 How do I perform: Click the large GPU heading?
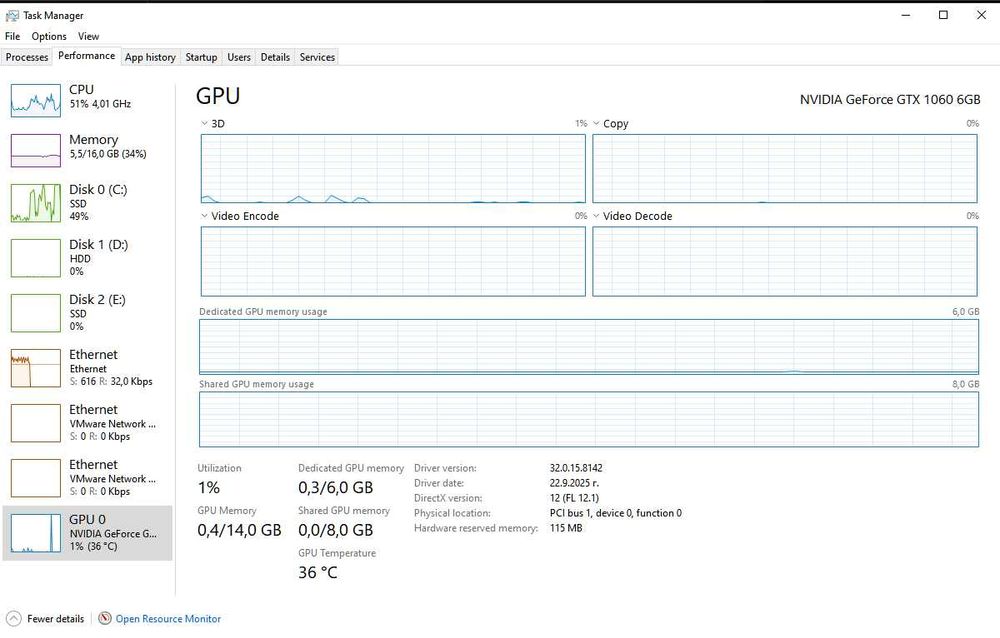[x=218, y=96]
